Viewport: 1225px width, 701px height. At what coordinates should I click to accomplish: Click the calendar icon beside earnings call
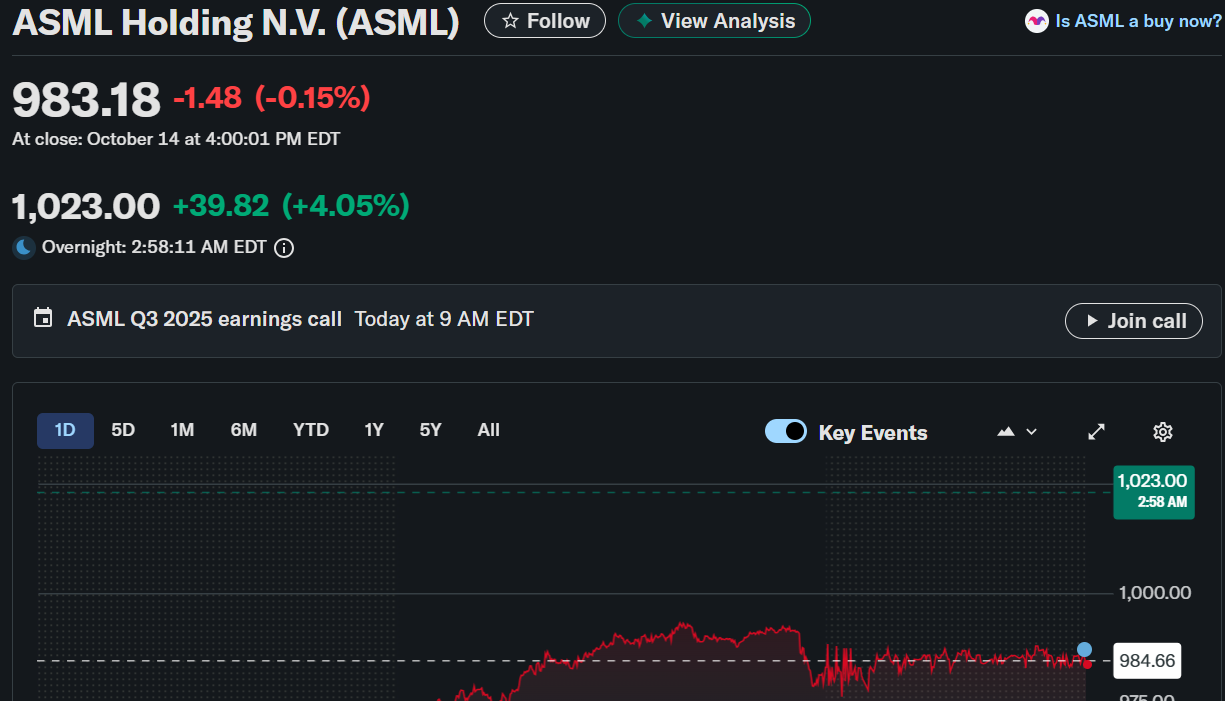point(43,319)
